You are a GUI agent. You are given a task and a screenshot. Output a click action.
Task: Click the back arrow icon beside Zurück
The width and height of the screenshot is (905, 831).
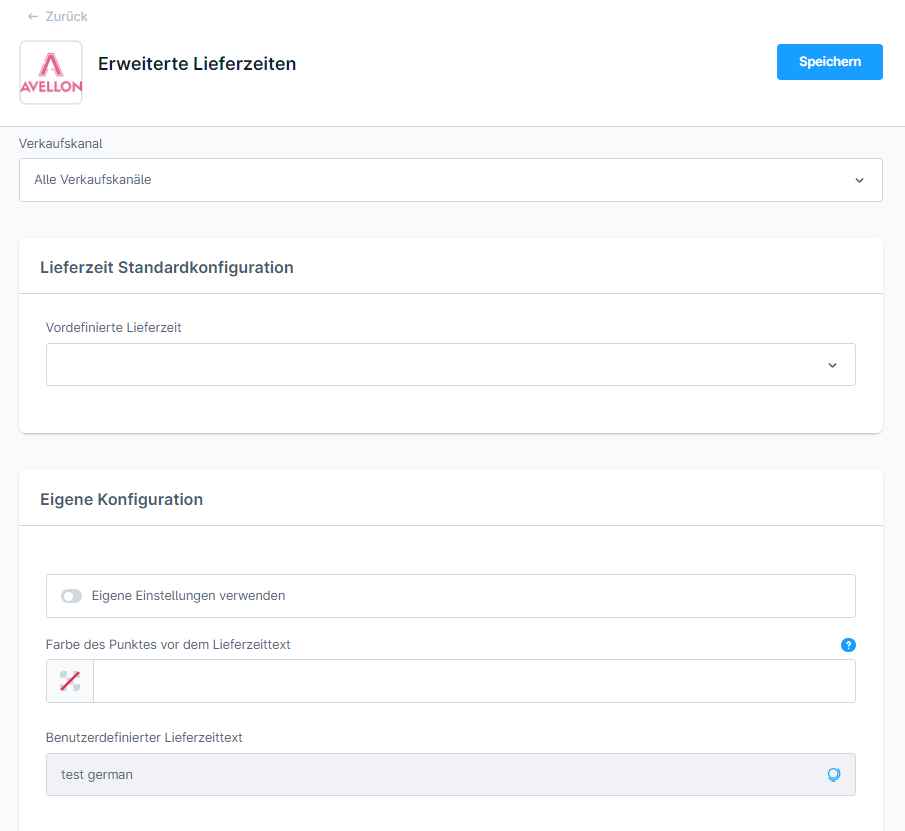click(33, 17)
